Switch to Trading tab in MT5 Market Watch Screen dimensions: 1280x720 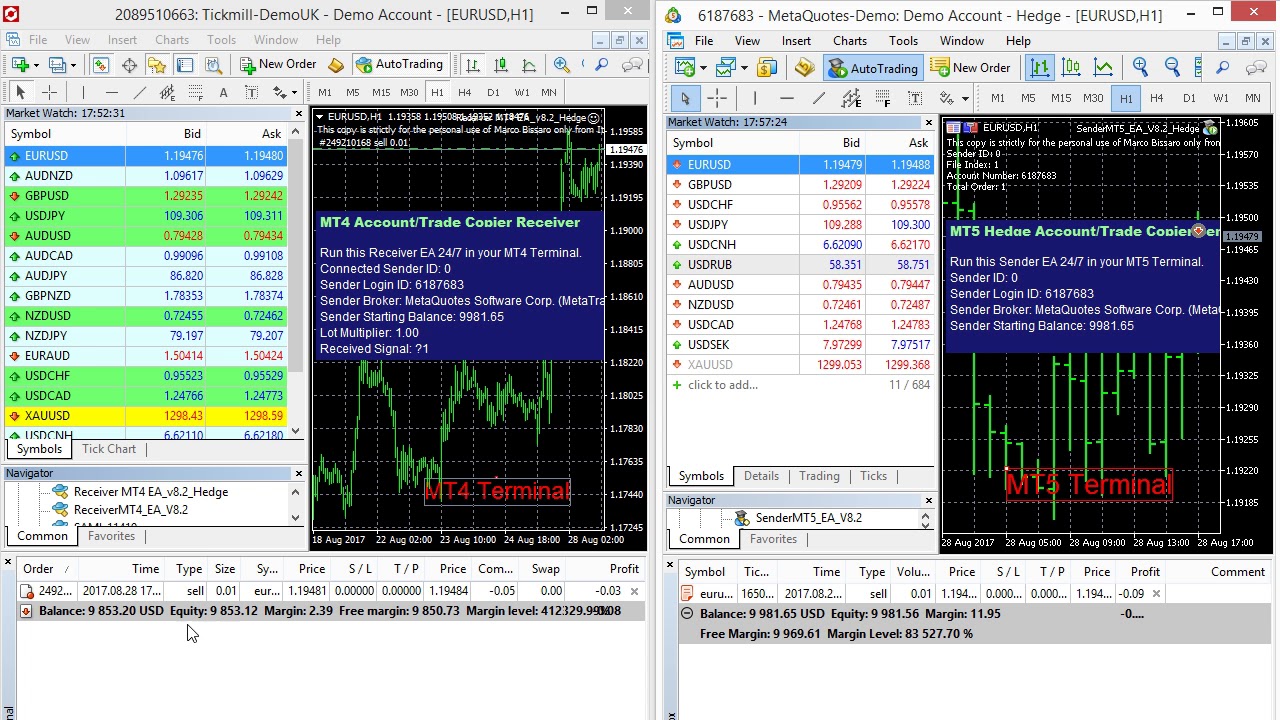(819, 476)
